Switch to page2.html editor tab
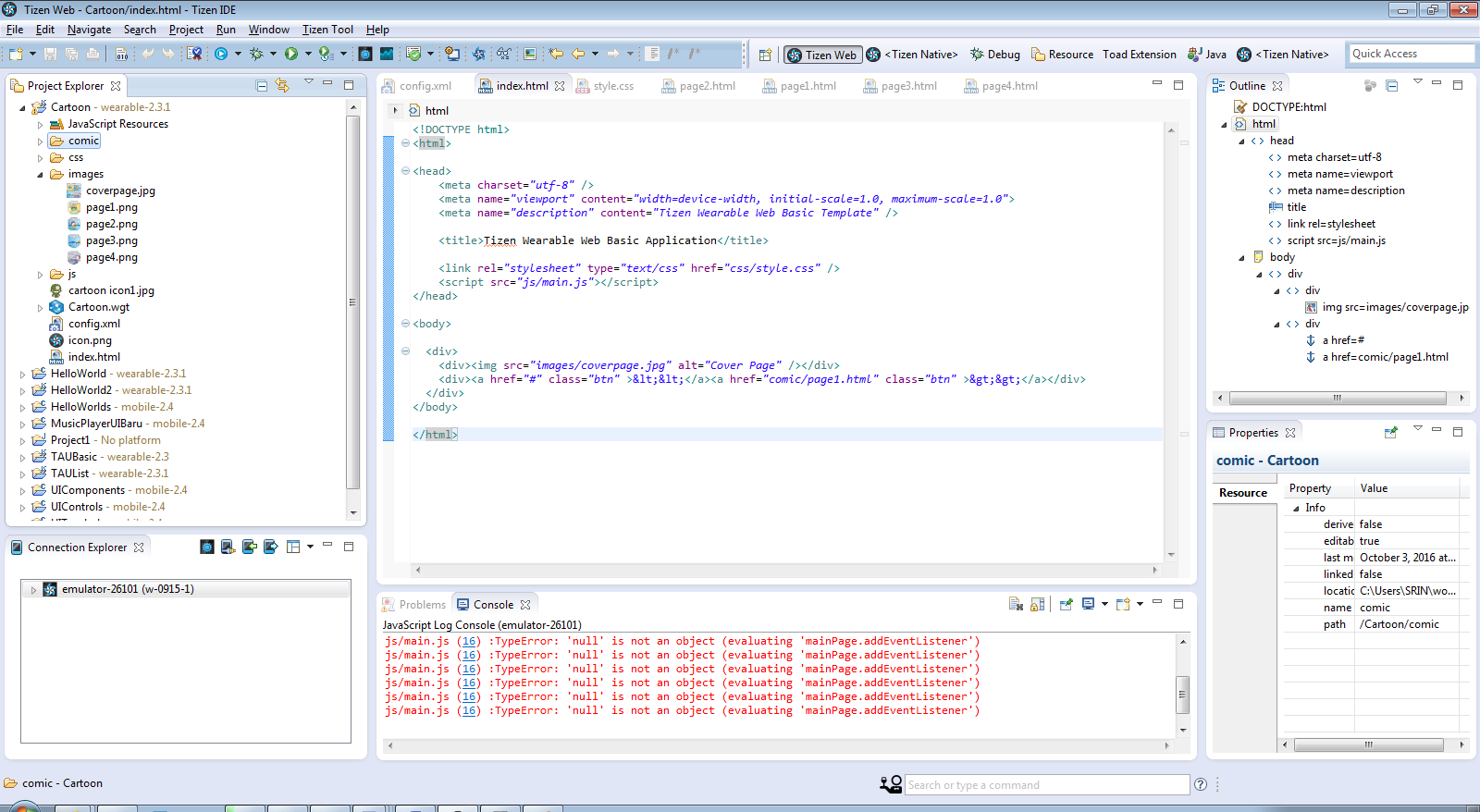The width and height of the screenshot is (1480, 812). 699,86
